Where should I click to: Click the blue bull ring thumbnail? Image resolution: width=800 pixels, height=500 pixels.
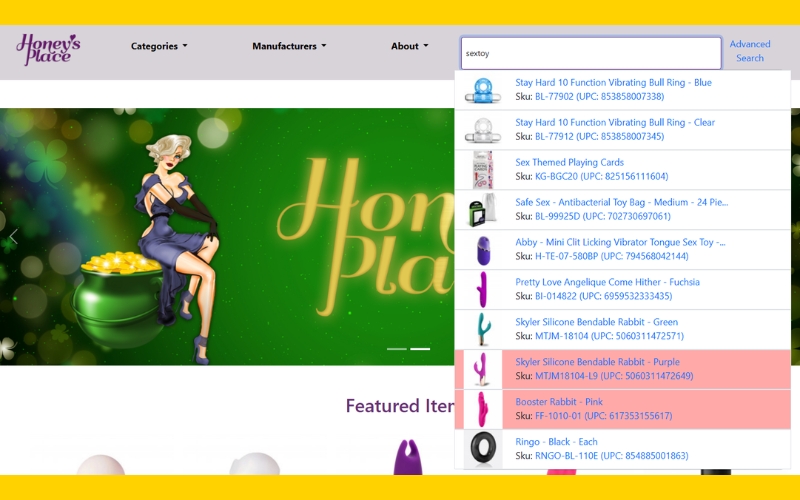click(x=483, y=90)
